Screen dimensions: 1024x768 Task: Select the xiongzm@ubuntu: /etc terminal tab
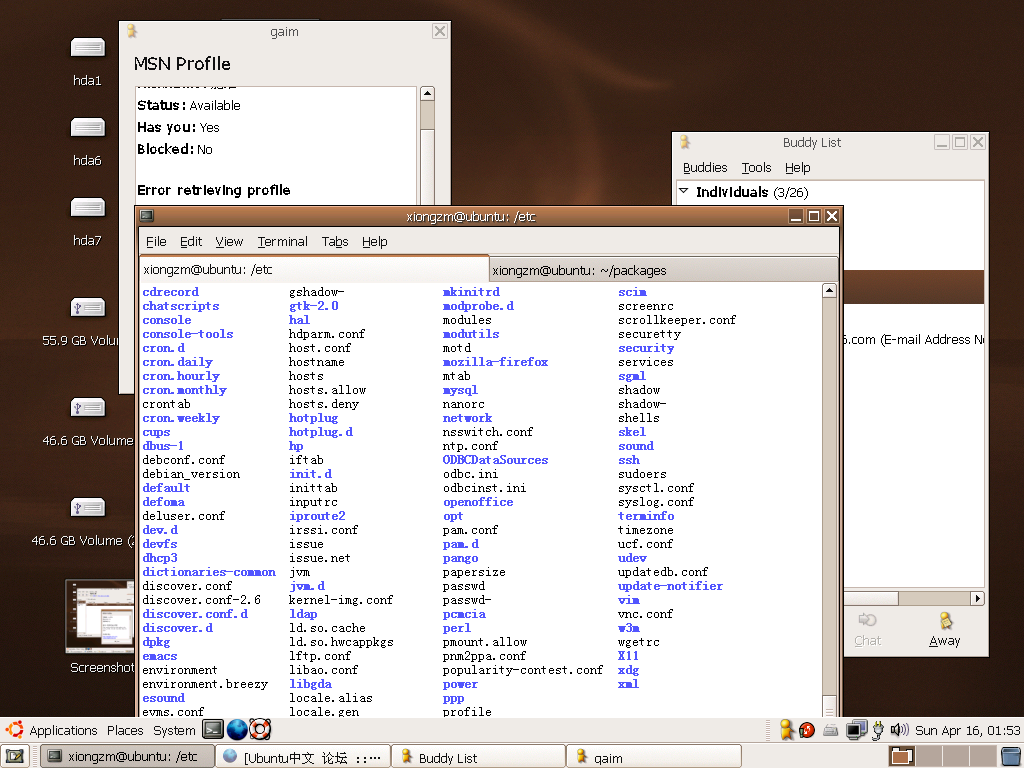click(x=314, y=269)
